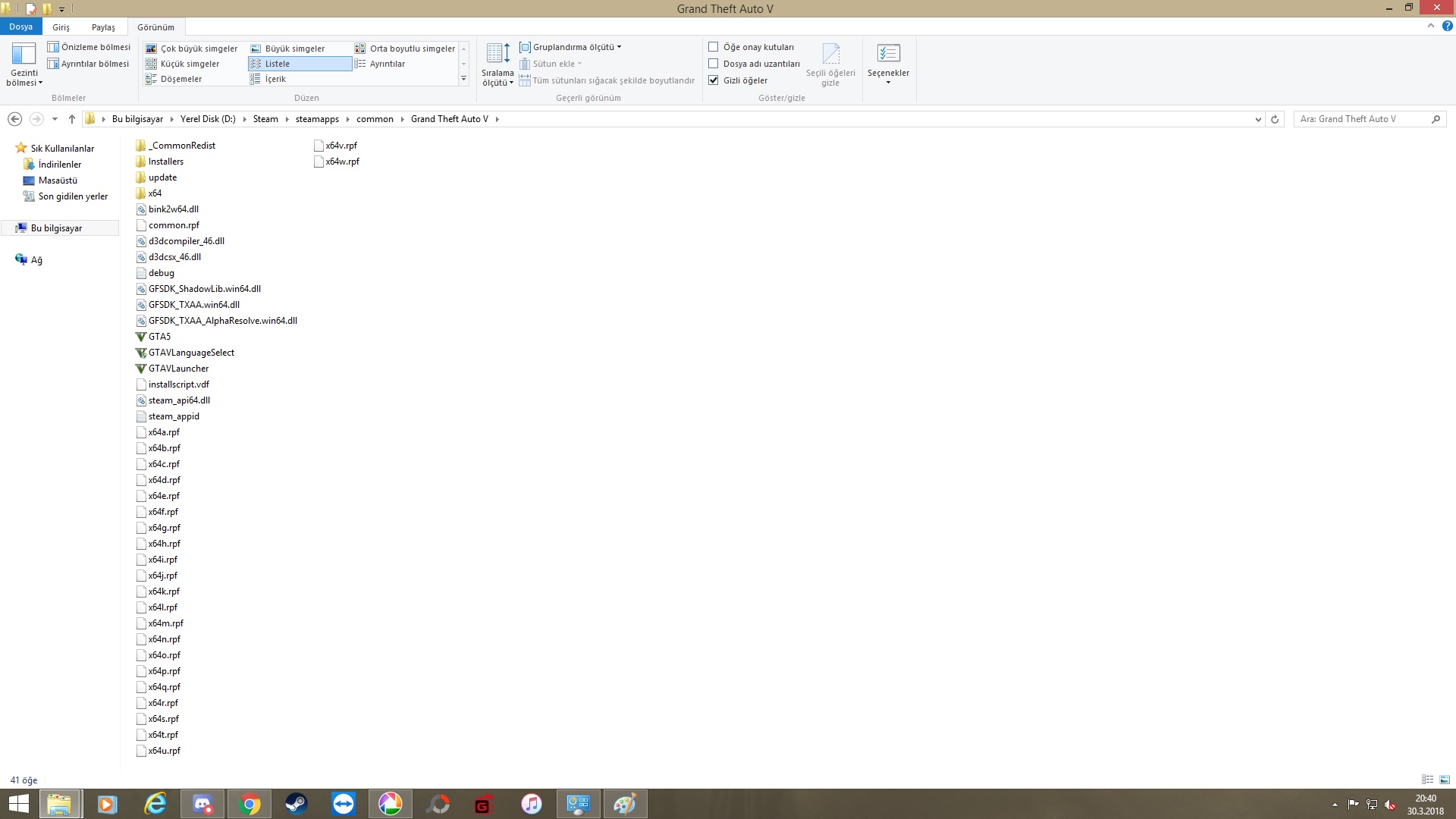This screenshot has width=1456, height=819.
Task: Switch to Ayrıntılar view layout
Action: 380,64
